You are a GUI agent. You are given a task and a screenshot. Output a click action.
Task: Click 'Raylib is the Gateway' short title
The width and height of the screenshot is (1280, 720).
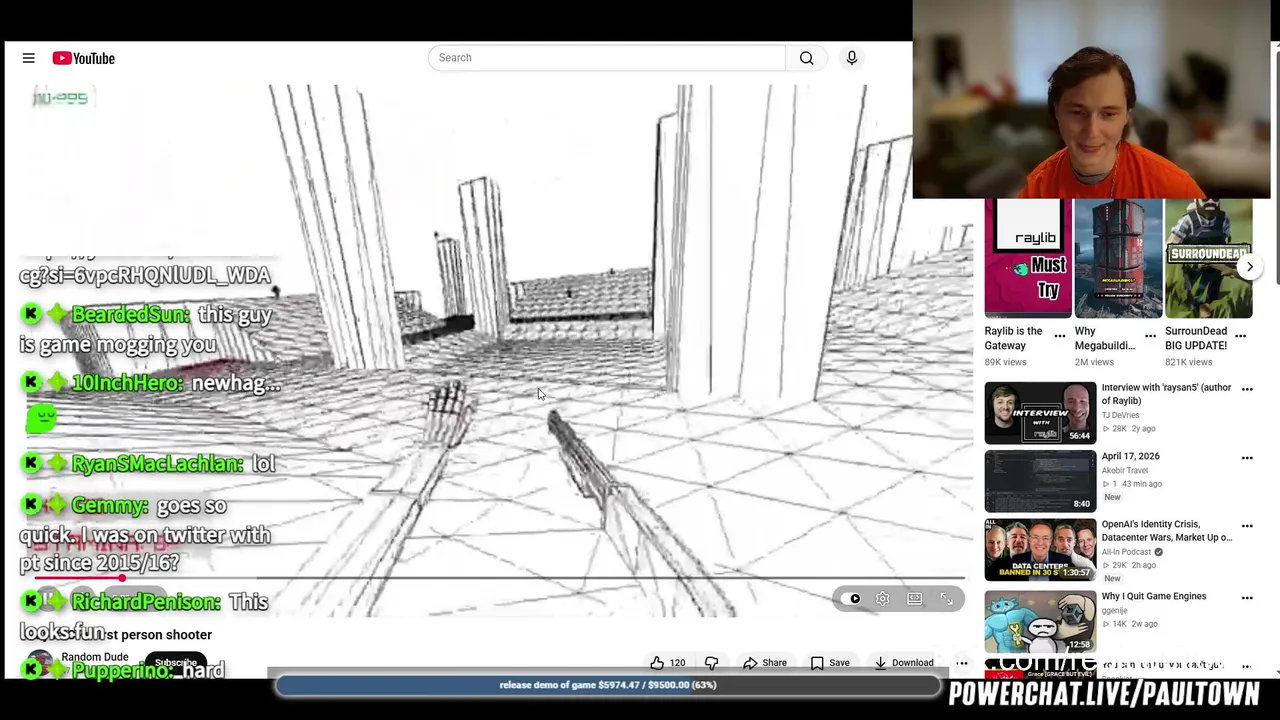1014,338
